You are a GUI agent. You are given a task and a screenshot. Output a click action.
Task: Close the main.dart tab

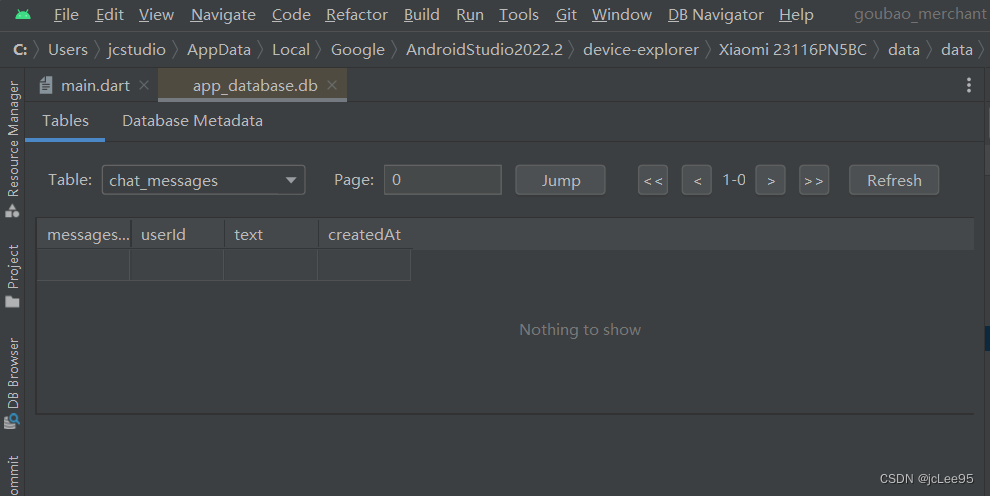(x=144, y=85)
